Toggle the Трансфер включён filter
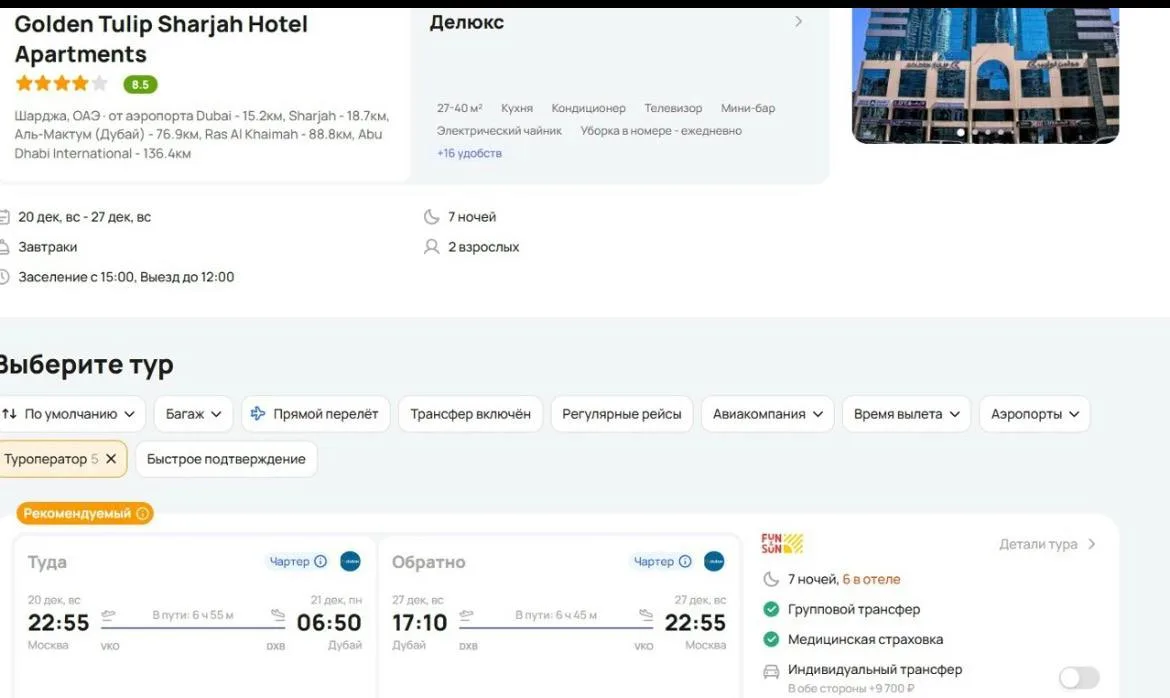1170x698 pixels. tap(470, 414)
